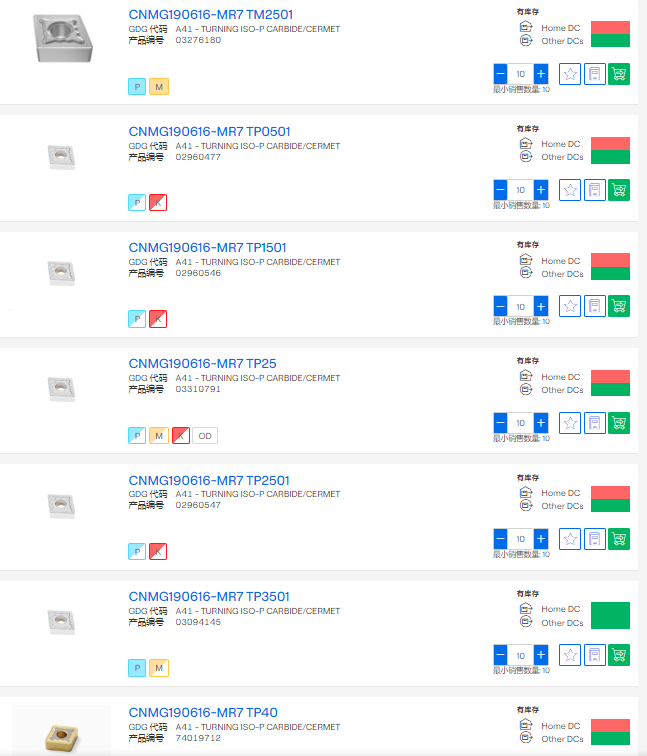Toggle the OD tag on TP25

[205, 436]
